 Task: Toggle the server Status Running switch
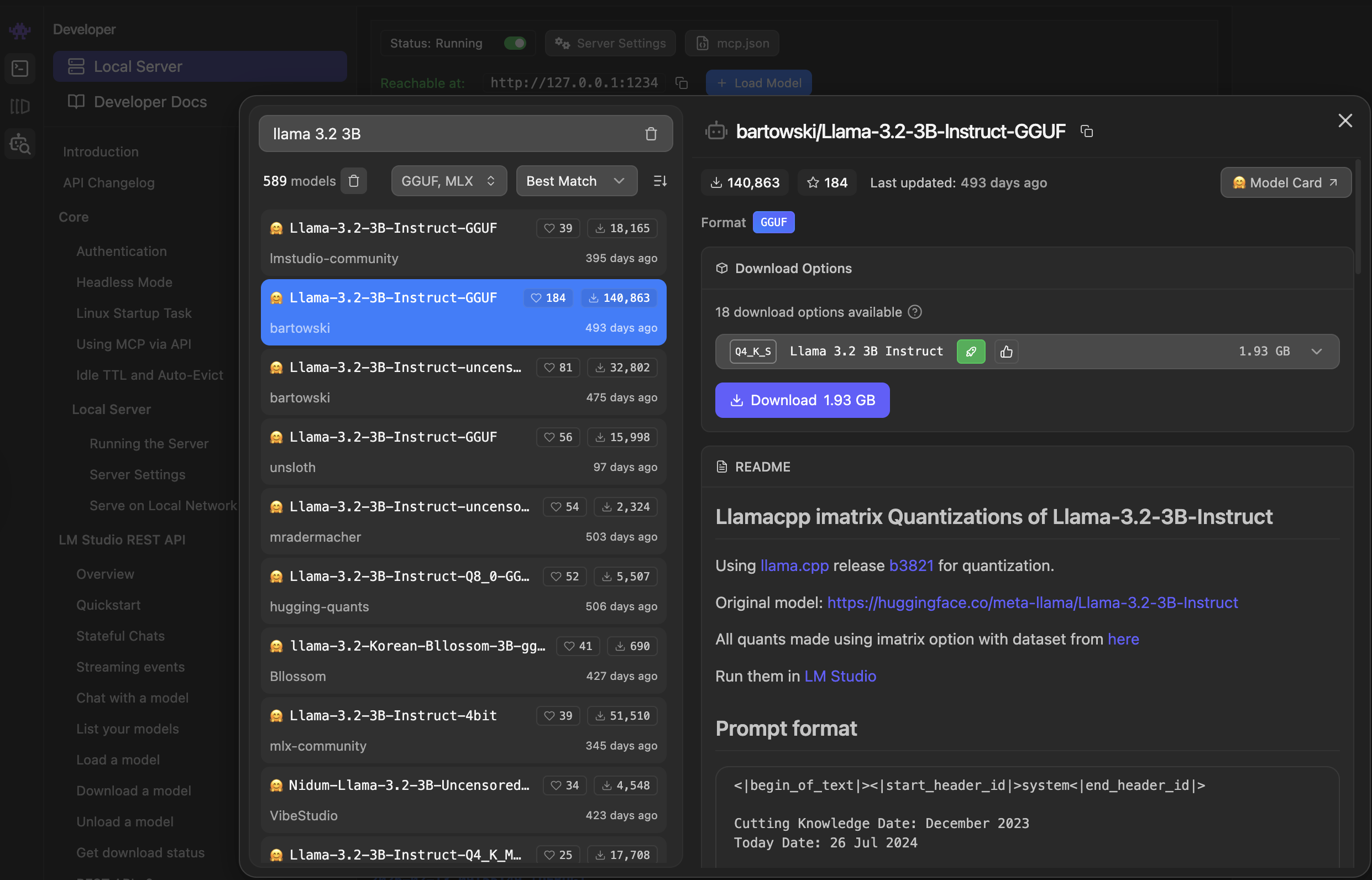pyautogui.click(x=514, y=44)
